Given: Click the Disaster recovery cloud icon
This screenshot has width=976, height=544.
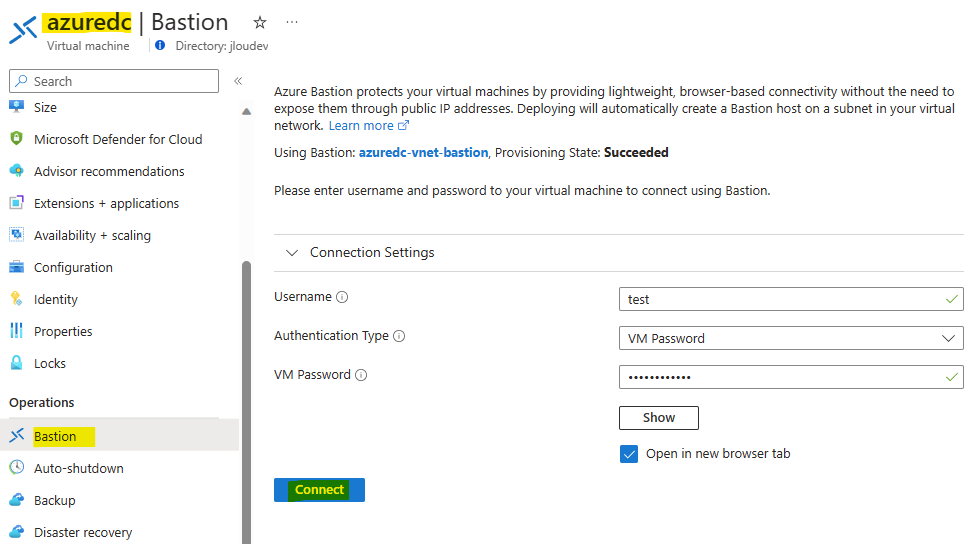Looking at the screenshot, I should coord(17,532).
